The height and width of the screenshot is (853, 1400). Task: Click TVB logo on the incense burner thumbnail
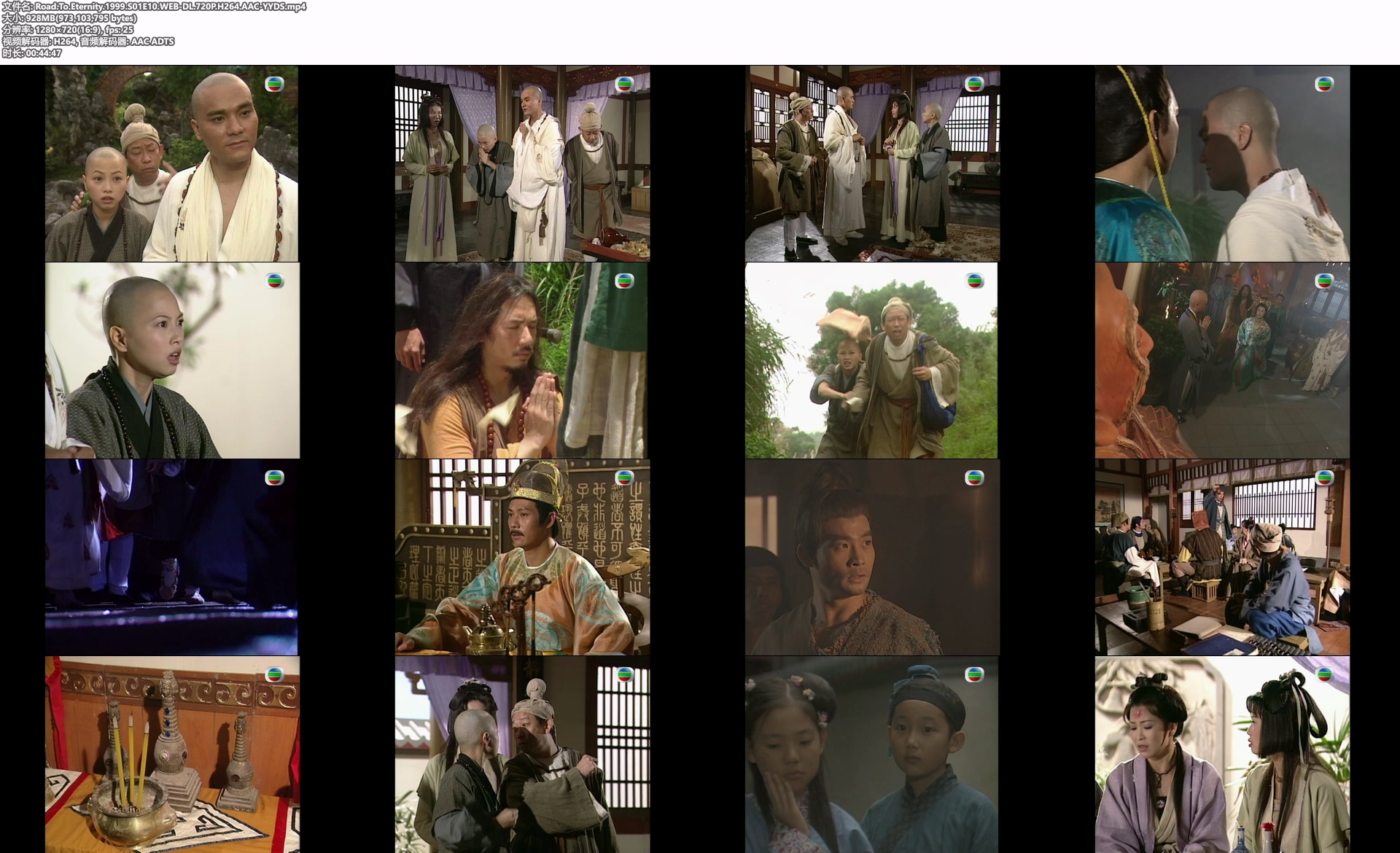[x=274, y=675]
